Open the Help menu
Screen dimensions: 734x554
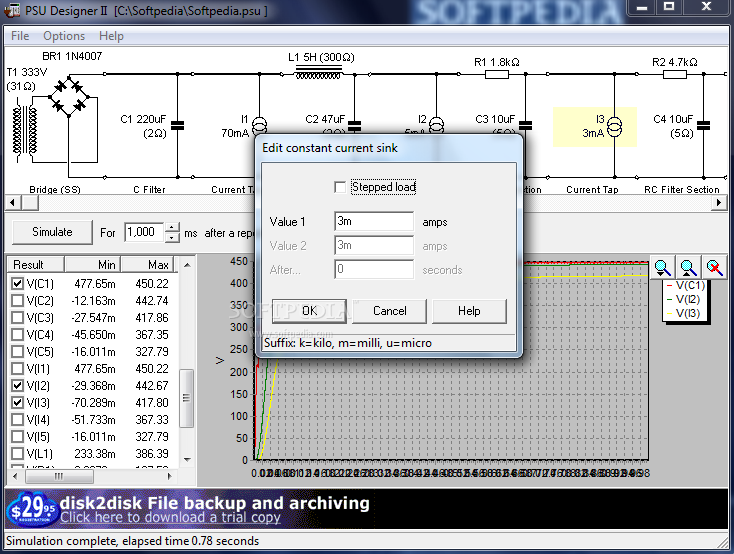tap(111, 36)
